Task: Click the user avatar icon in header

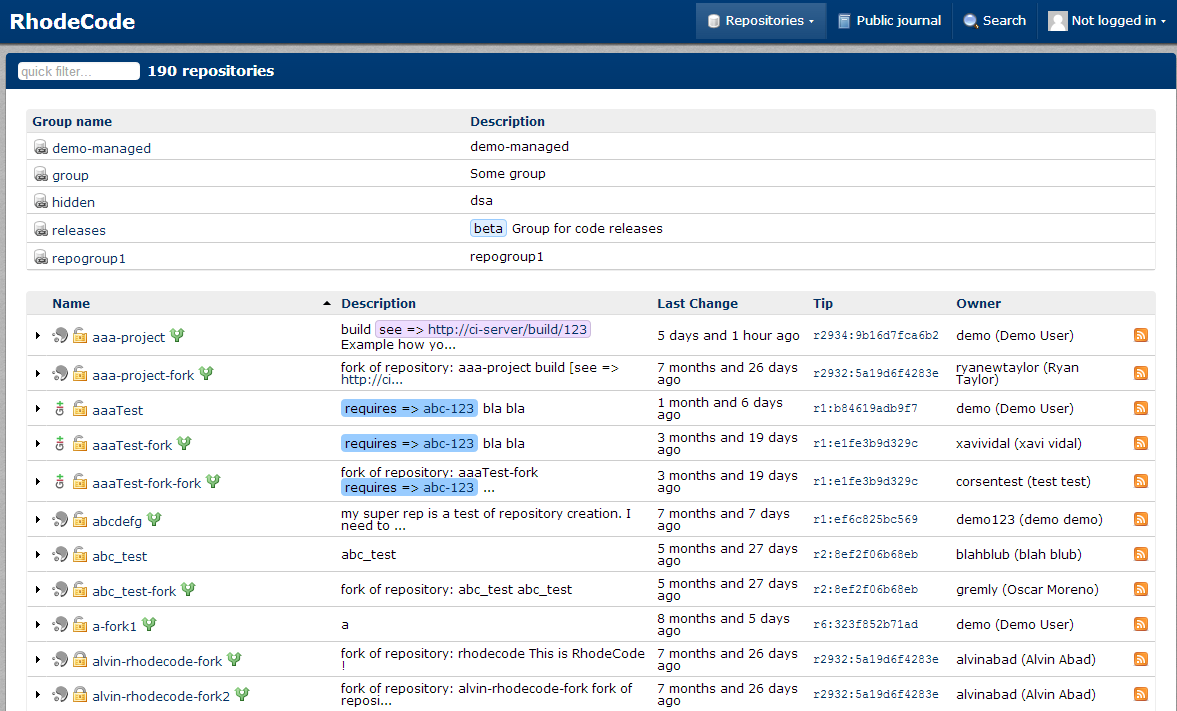Action: pos(1057,21)
